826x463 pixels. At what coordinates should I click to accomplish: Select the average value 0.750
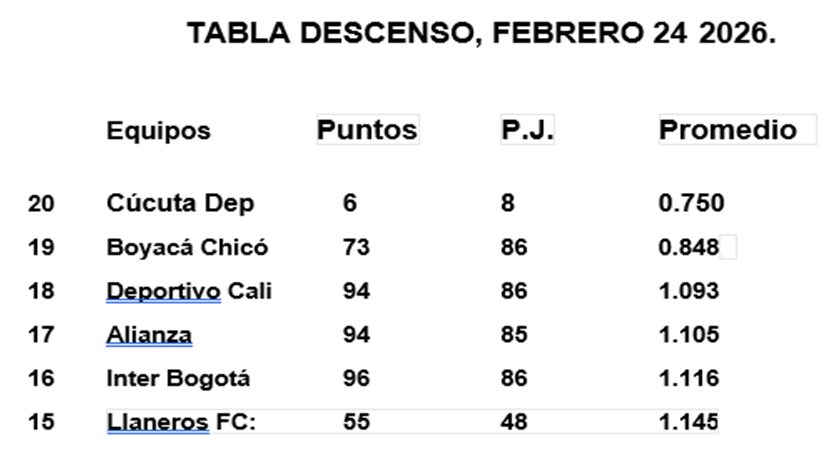690,203
